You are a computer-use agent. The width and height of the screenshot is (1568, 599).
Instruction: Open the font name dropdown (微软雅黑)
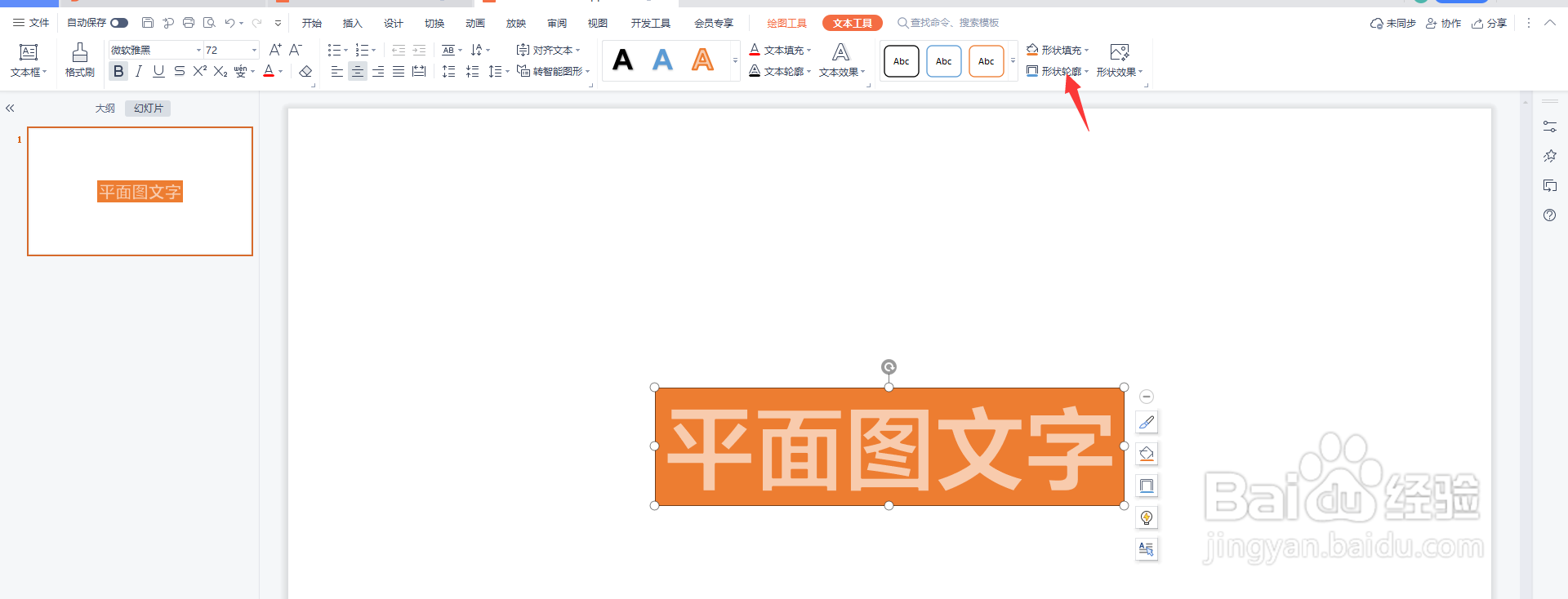click(x=198, y=51)
